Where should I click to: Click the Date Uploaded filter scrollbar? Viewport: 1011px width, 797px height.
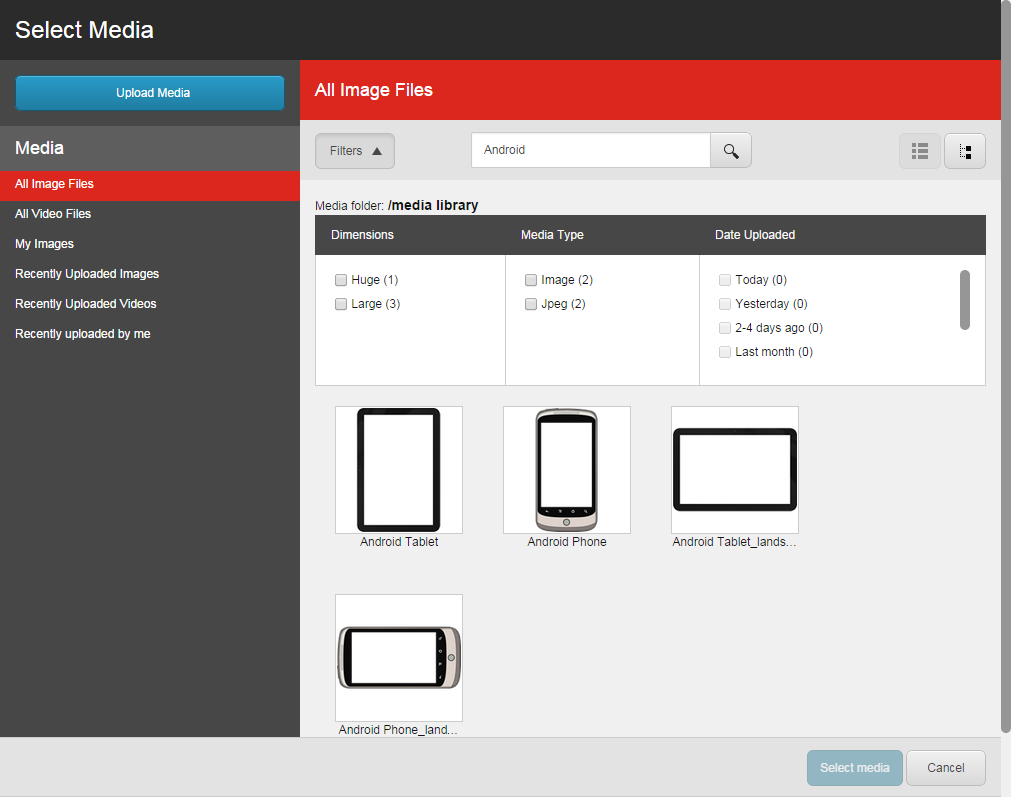tap(965, 300)
